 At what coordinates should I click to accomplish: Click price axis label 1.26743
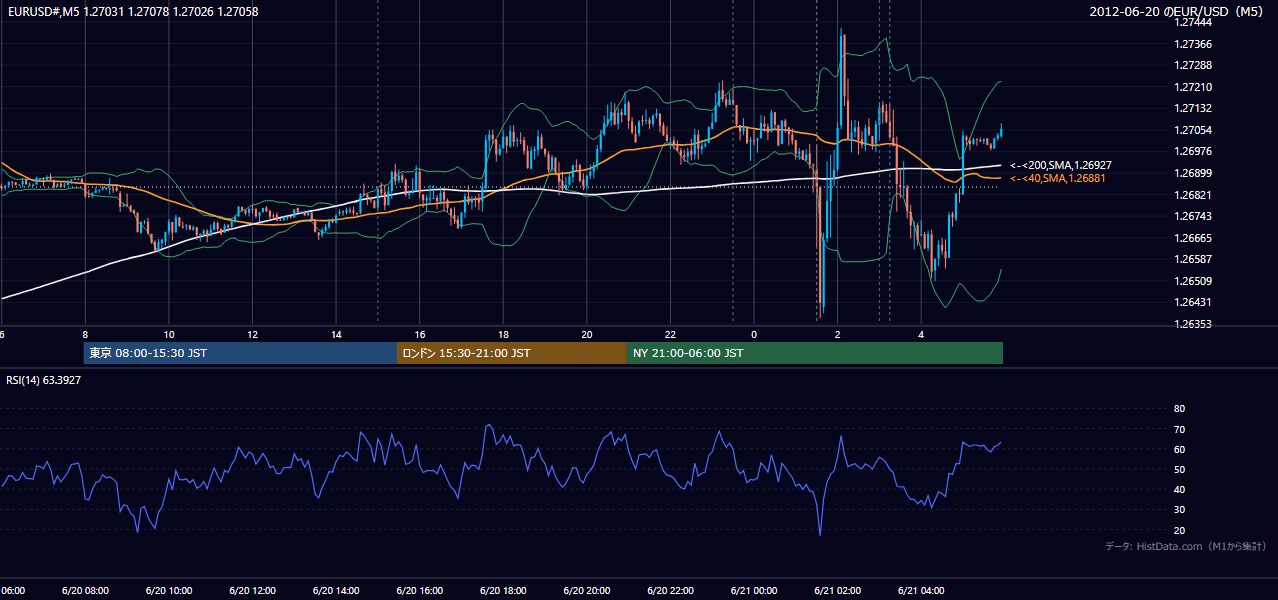pos(1193,216)
